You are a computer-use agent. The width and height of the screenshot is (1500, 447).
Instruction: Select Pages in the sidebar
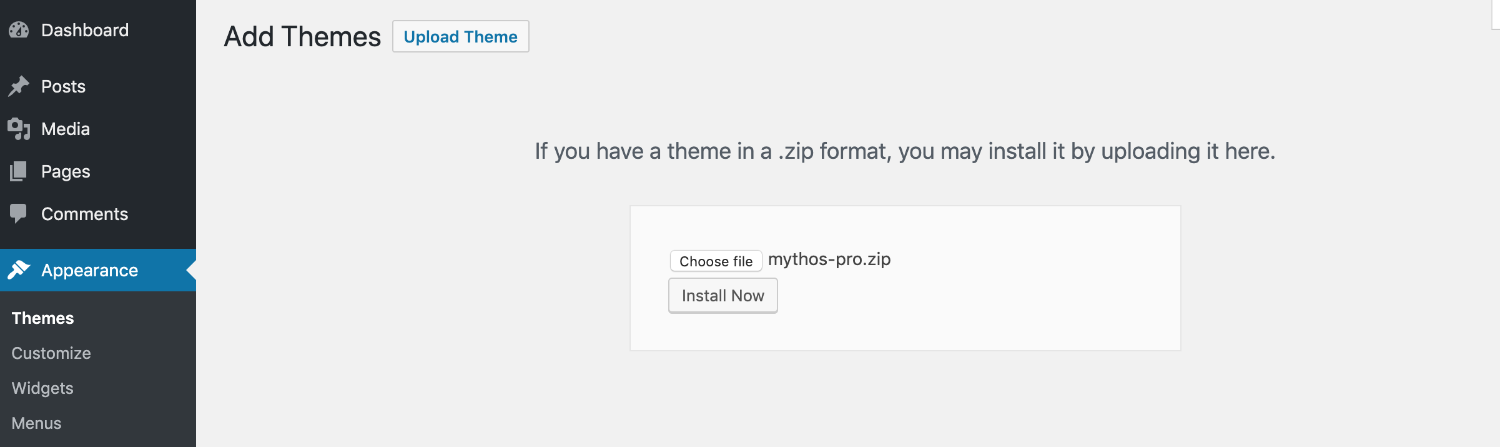pyautogui.click(x=66, y=172)
